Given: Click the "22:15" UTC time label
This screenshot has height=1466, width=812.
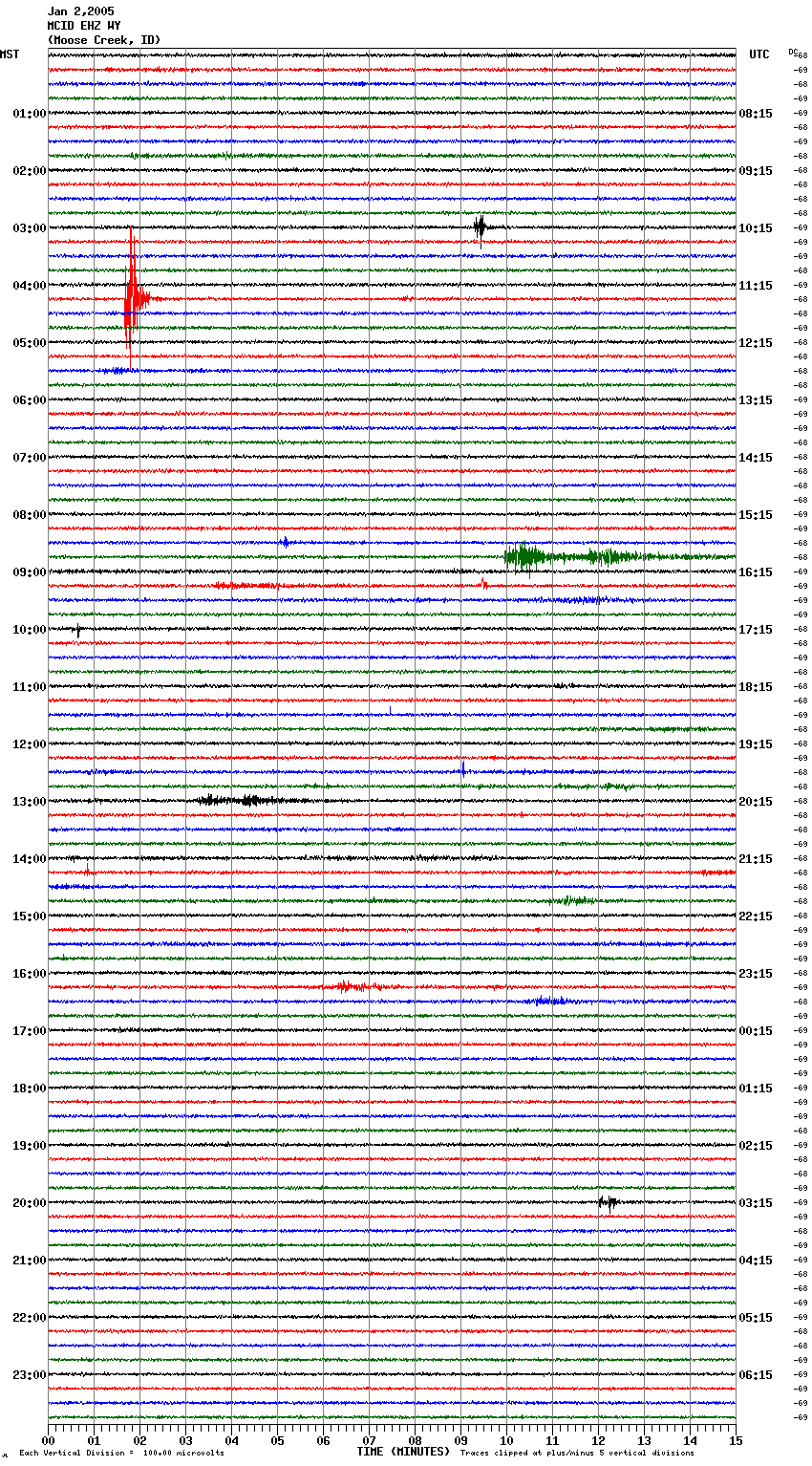Looking at the screenshot, I should click(x=756, y=916).
